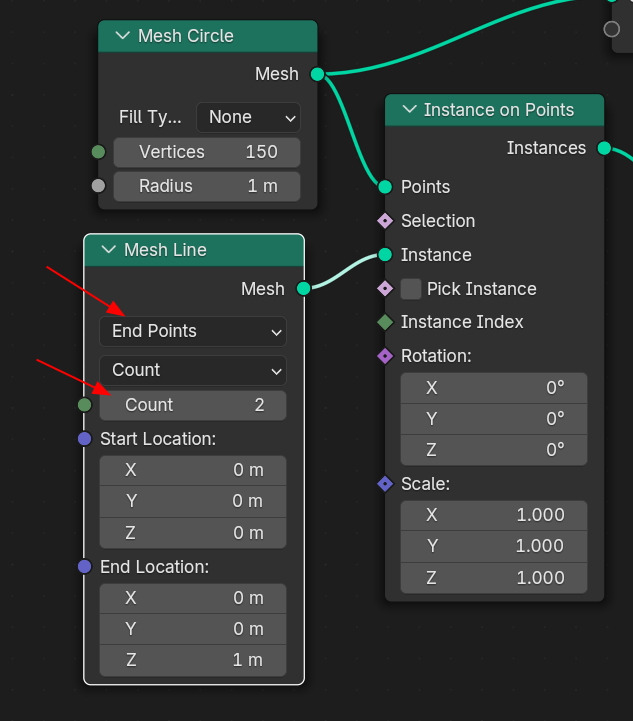633x721 pixels.
Task: Click Scale Z 1.000 field
Action: (494, 578)
